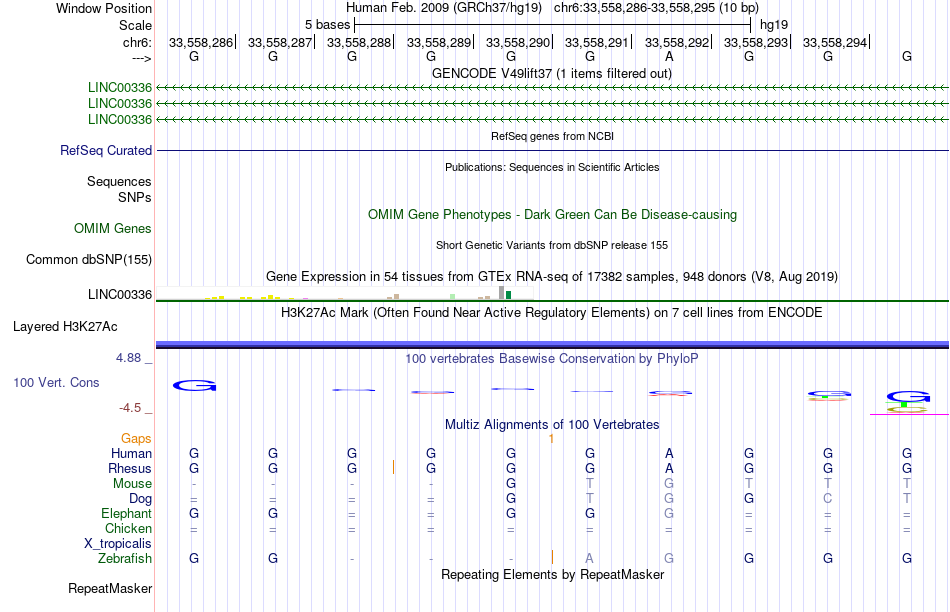Click the Sequences track label

119,181
